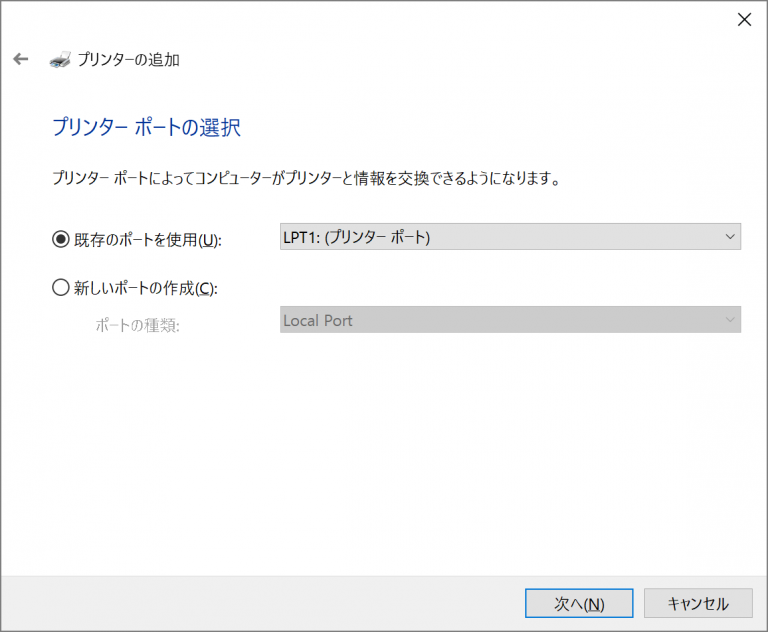Click the キャンセル button

point(698,603)
